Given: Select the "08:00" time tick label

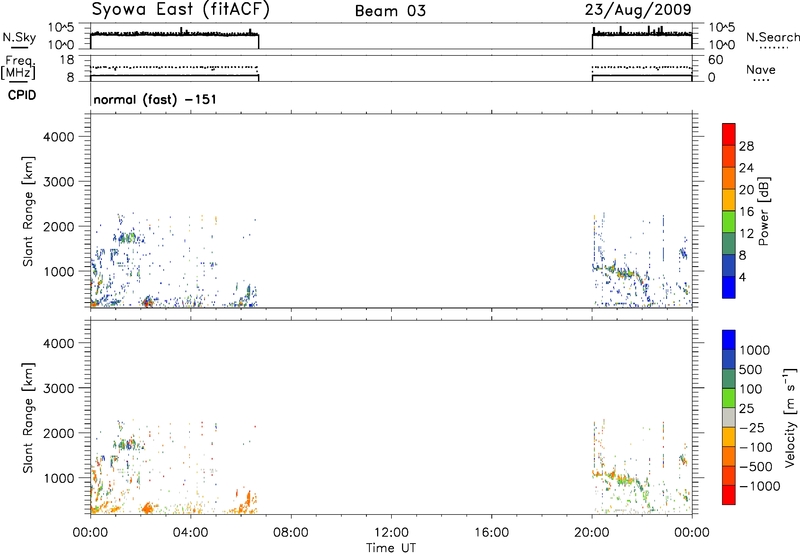Looking at the screenshot, I should [291, 533].
